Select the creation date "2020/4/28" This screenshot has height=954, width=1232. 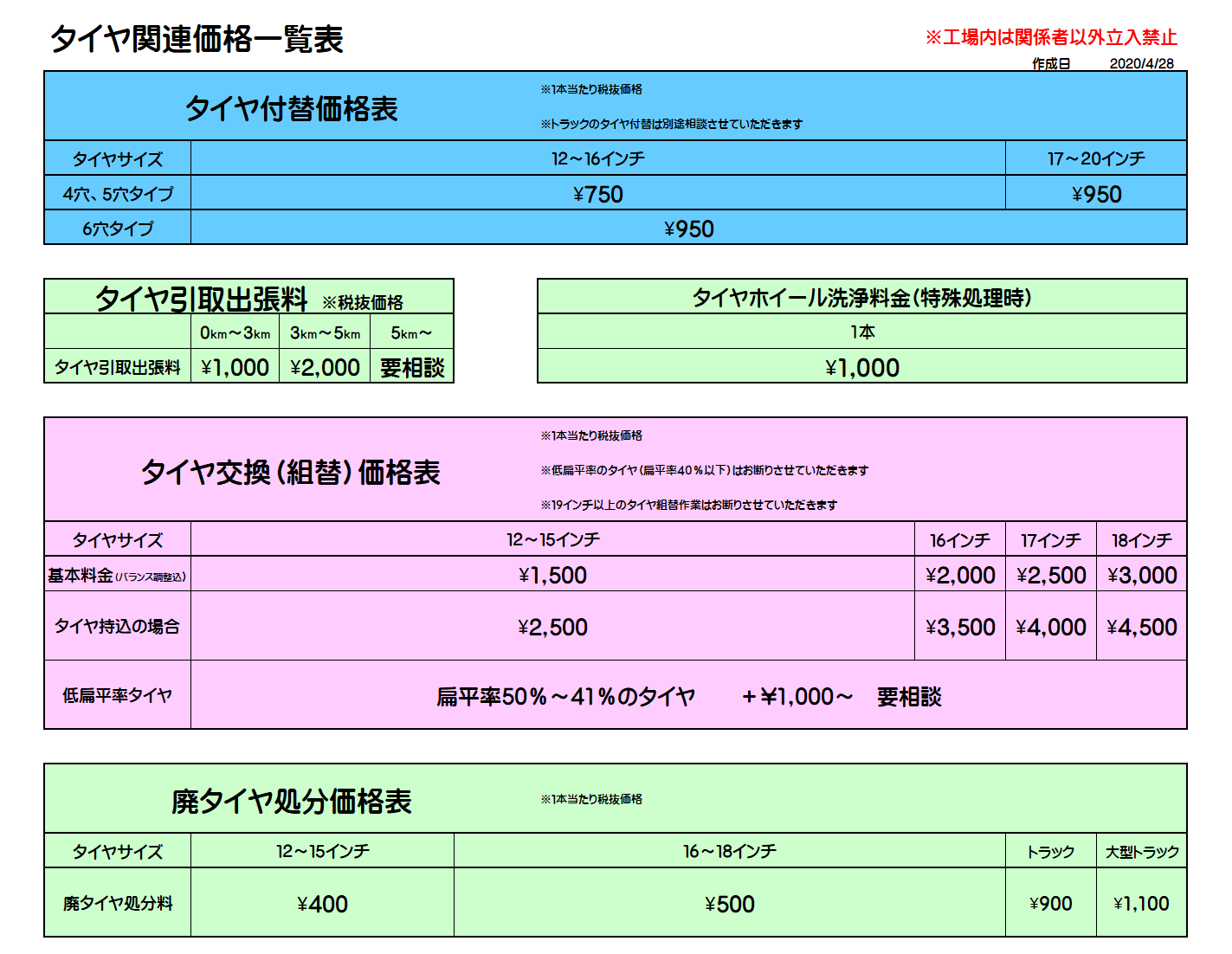[1142, 64]
